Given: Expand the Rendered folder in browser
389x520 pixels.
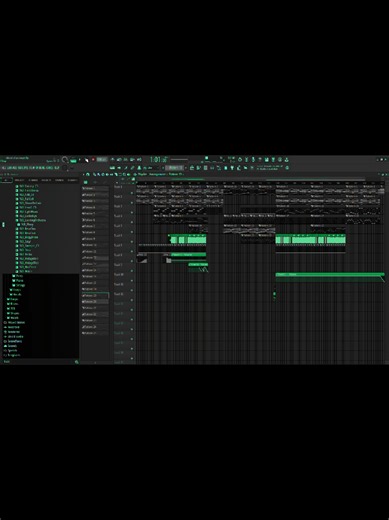Looking at the screenshot, I should (x=13, y=332).
